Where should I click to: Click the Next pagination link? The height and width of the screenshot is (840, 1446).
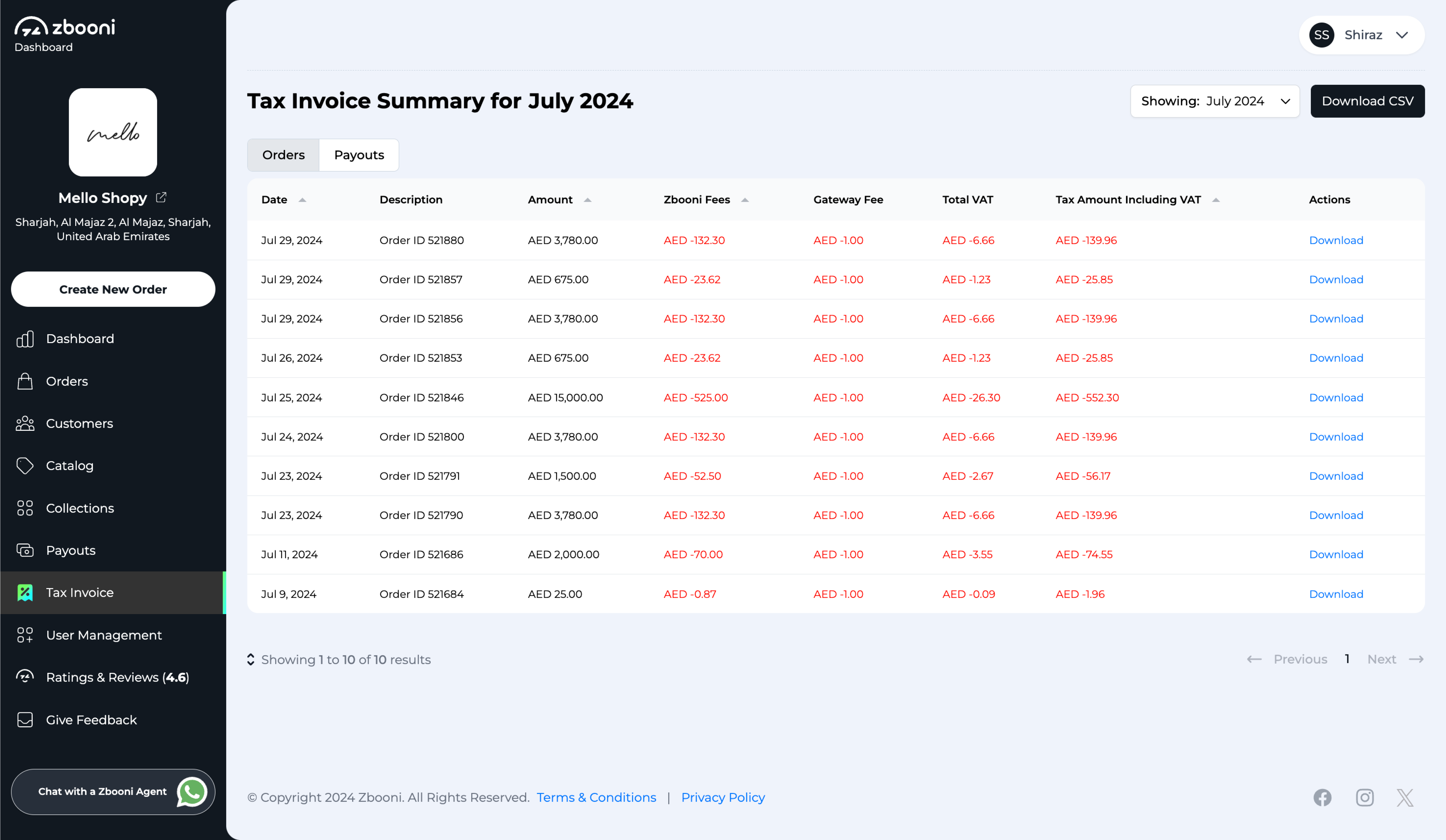coord(1381,659)
